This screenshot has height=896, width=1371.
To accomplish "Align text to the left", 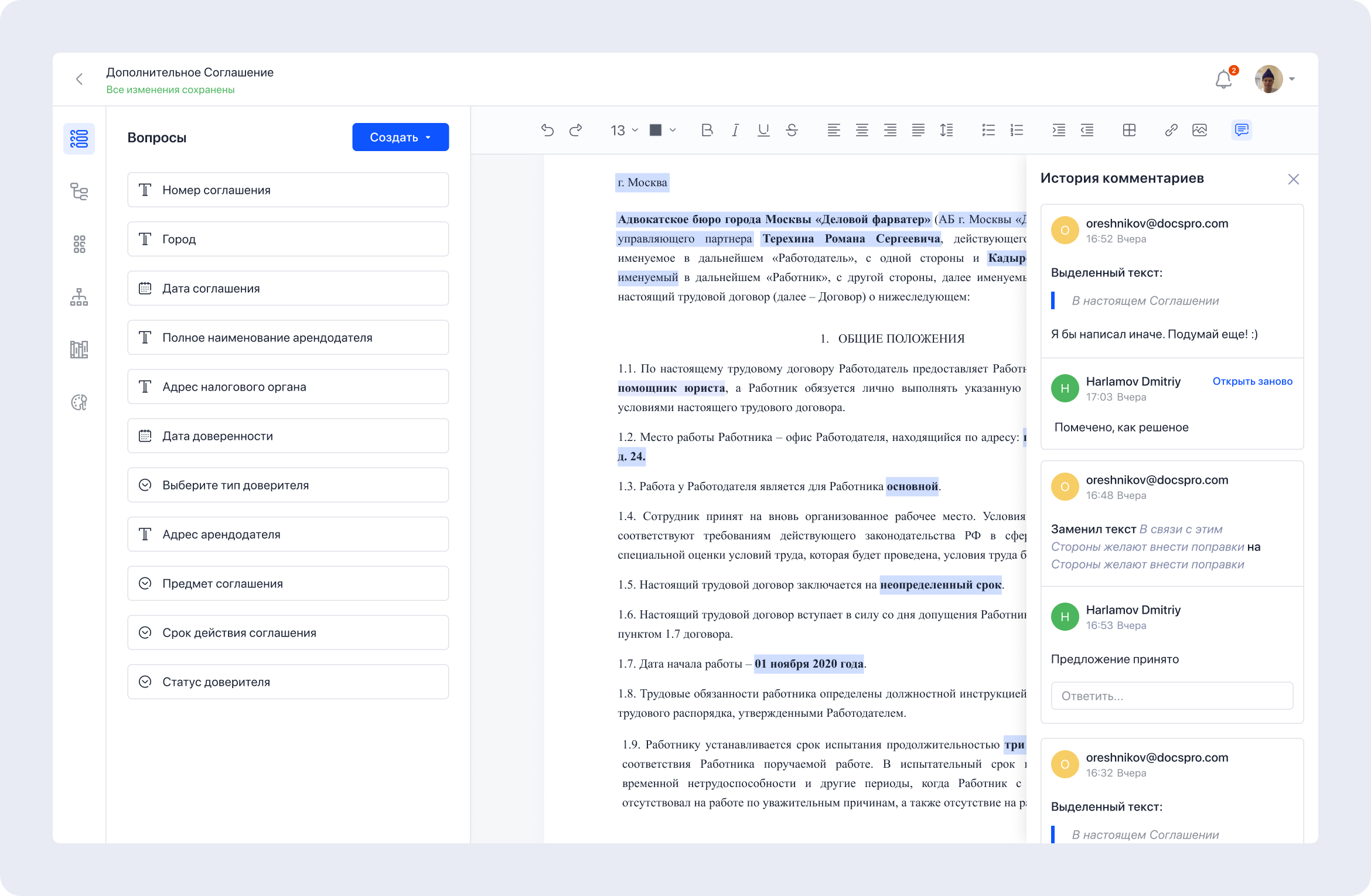I will (x=834, y=130).
